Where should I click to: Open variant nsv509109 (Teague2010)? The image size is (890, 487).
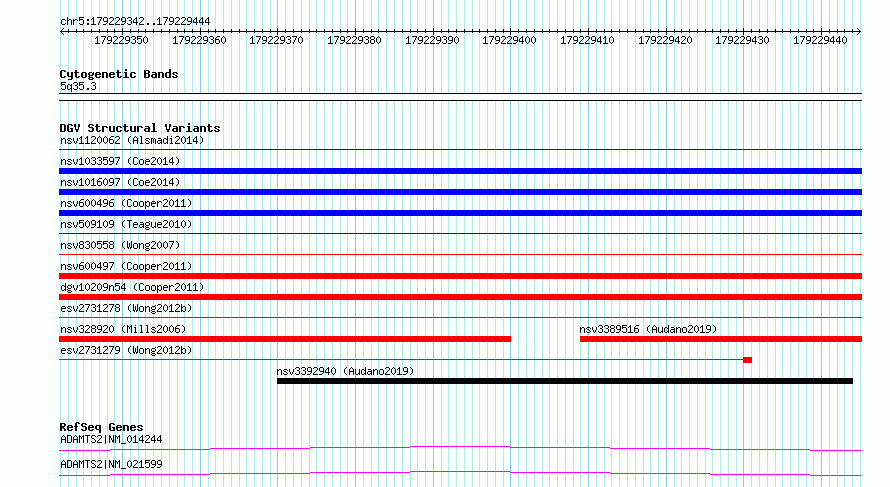pyautogui.click(x=126, y=224)
